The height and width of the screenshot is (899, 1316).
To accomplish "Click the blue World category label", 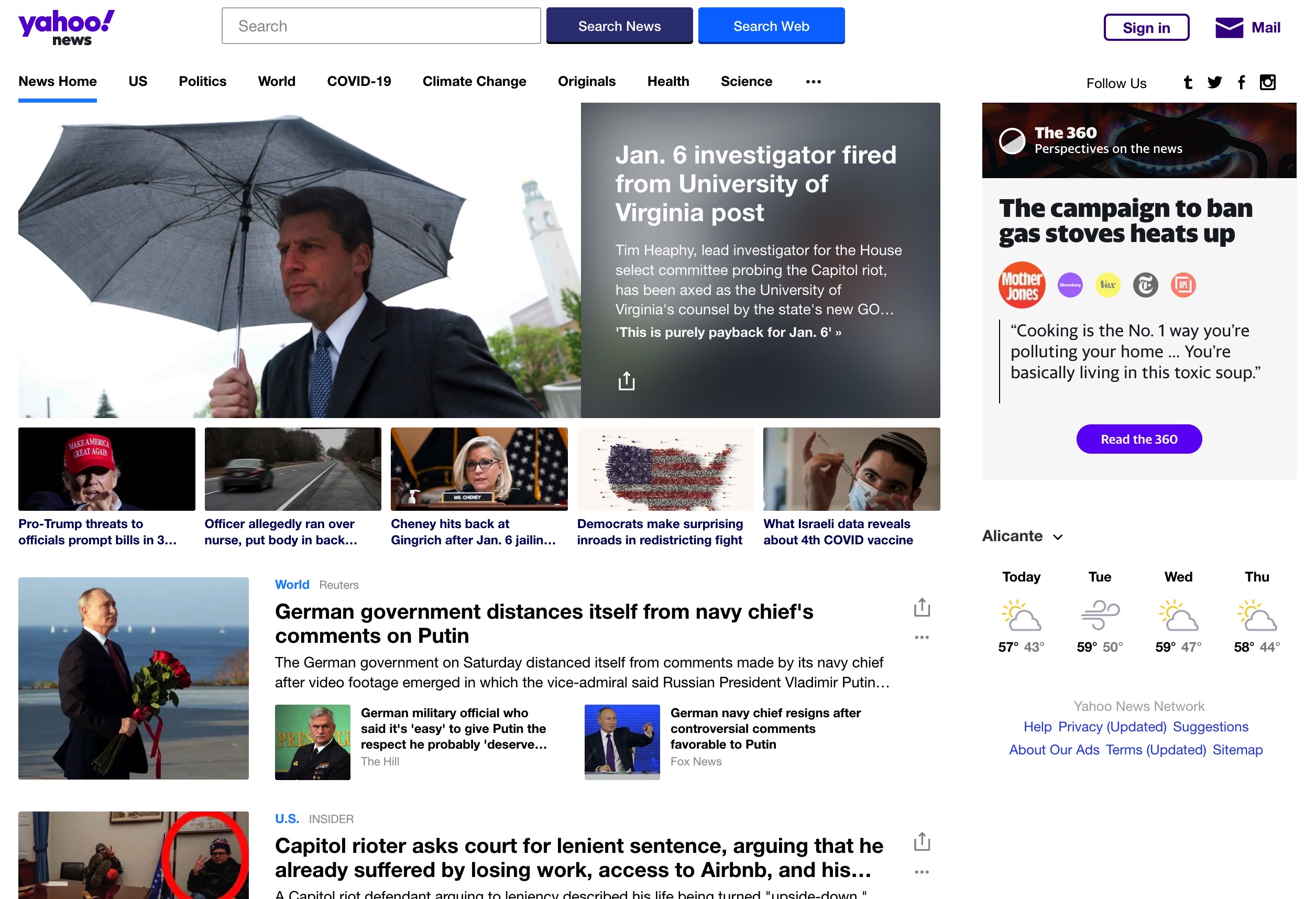I will [x=292, y=585].
